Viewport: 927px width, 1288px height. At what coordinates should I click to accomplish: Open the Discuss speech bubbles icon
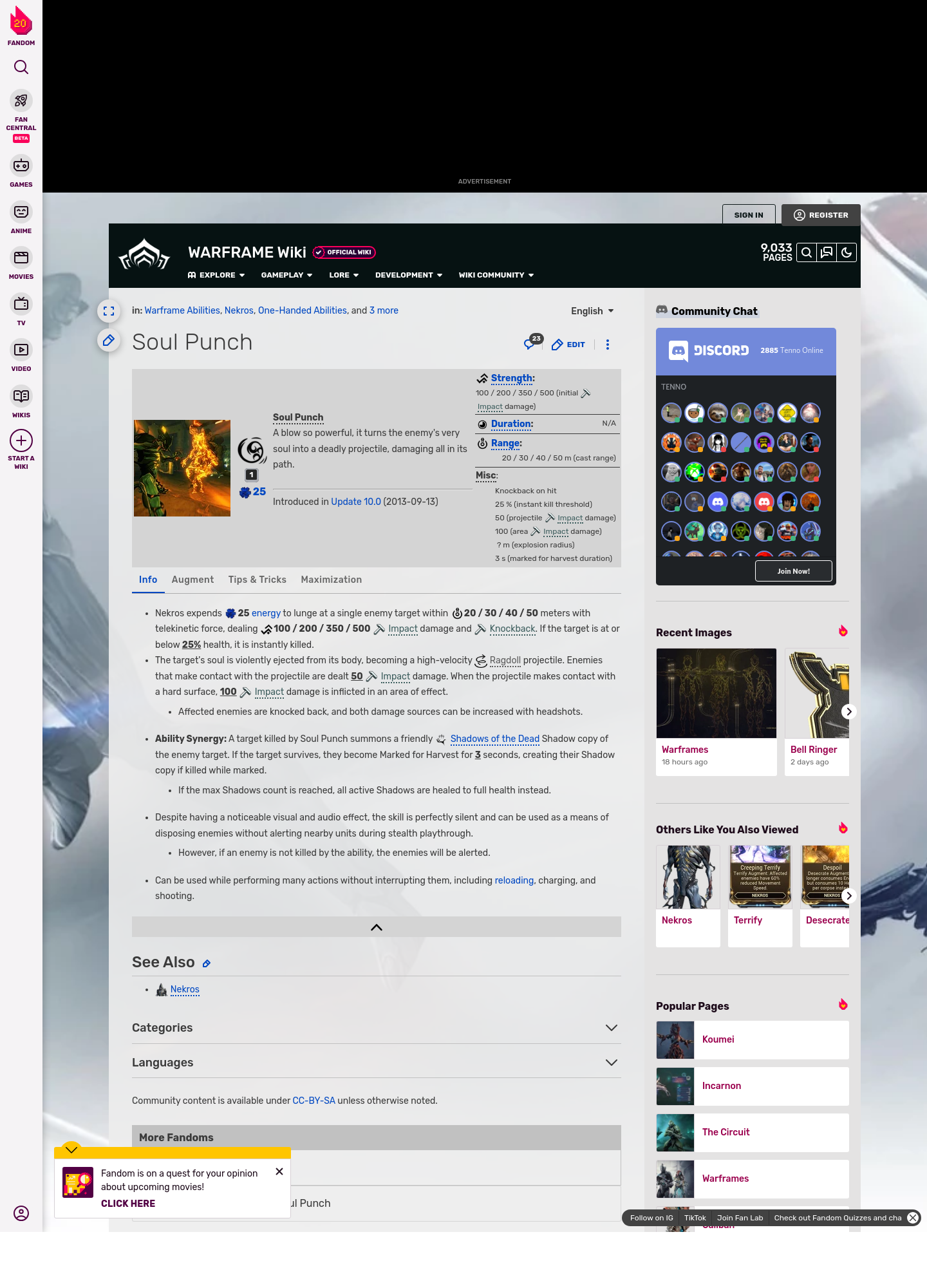click(827, 252)
